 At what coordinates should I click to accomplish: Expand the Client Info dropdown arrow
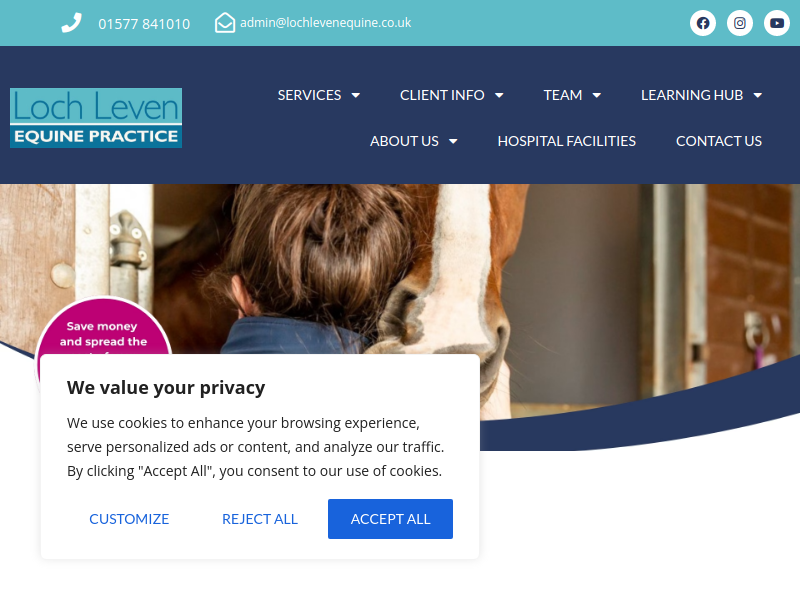[499, 95]
